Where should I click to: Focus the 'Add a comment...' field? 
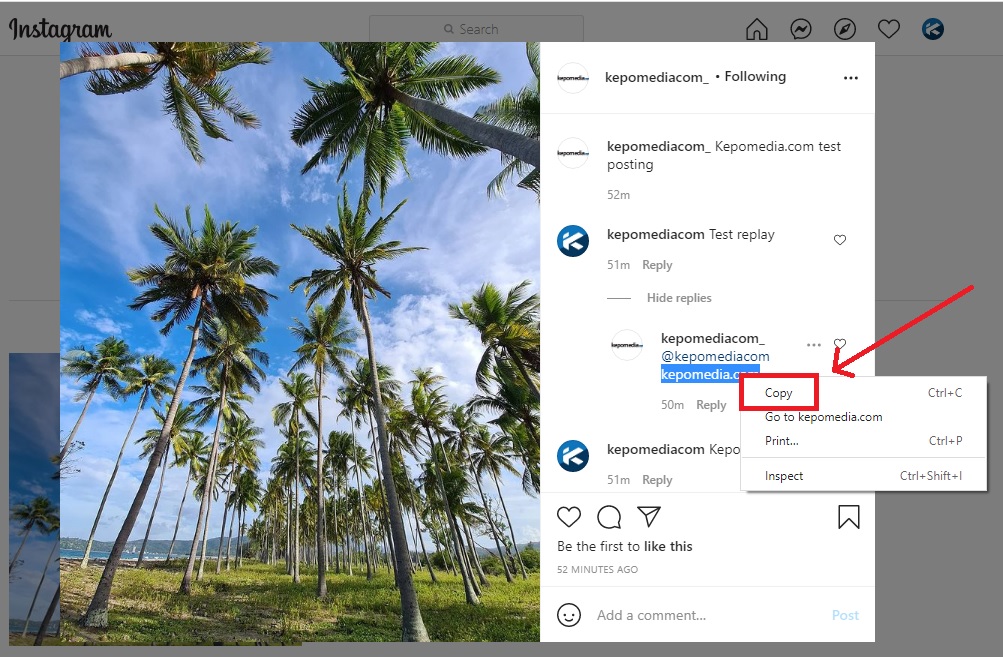(x=707, y=615)
